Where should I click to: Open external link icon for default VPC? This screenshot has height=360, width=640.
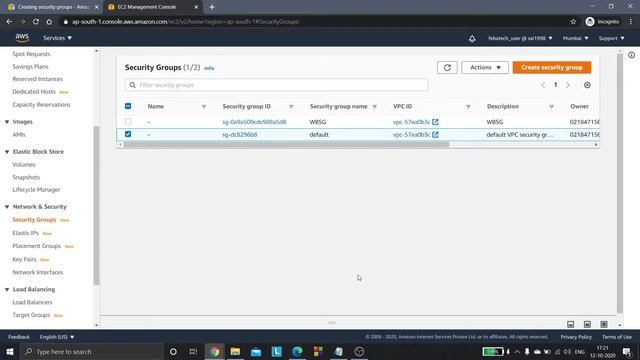tap(436, 134)
